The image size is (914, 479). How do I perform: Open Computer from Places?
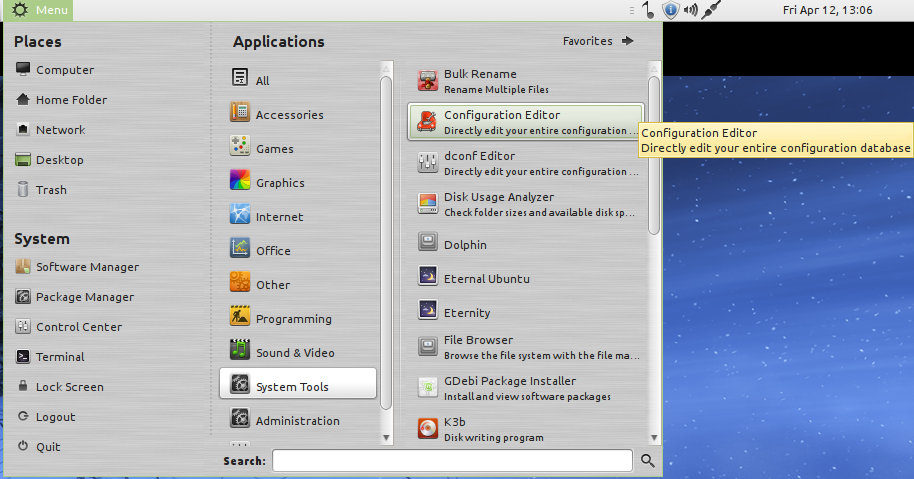pyautogui.click(x=55, y=69)
